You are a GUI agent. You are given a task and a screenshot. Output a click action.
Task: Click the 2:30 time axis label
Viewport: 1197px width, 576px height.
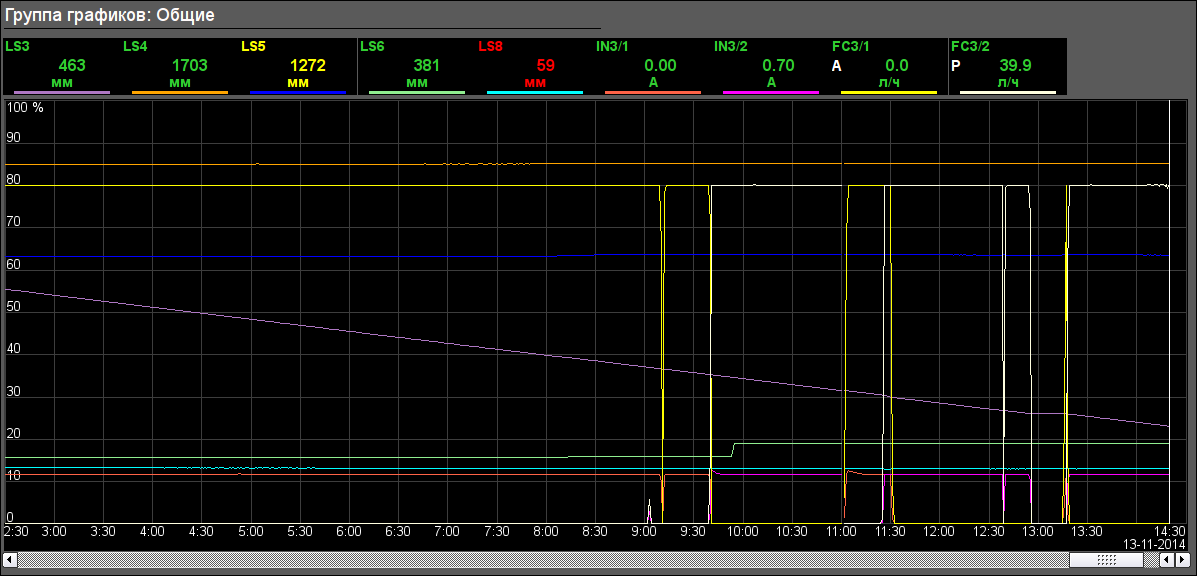tap(16, 531)
